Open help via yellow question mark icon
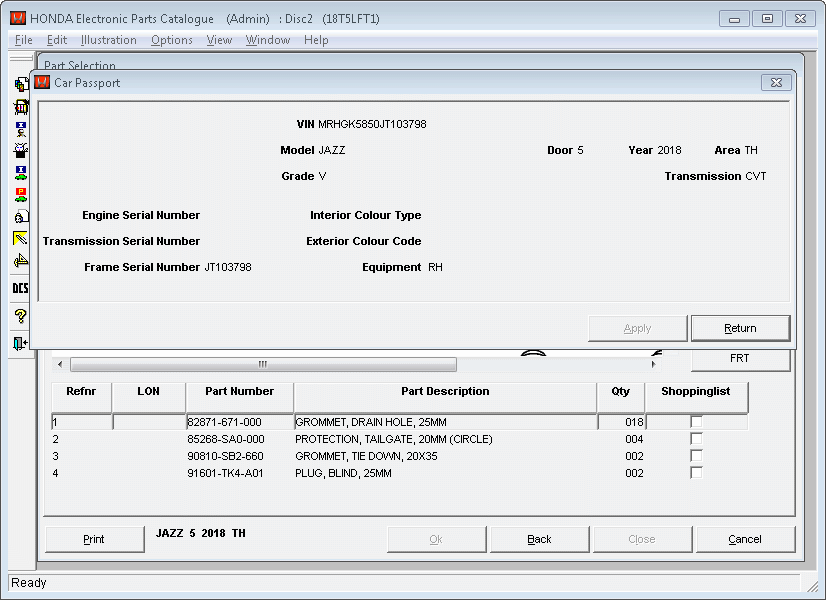 (20, 316)
